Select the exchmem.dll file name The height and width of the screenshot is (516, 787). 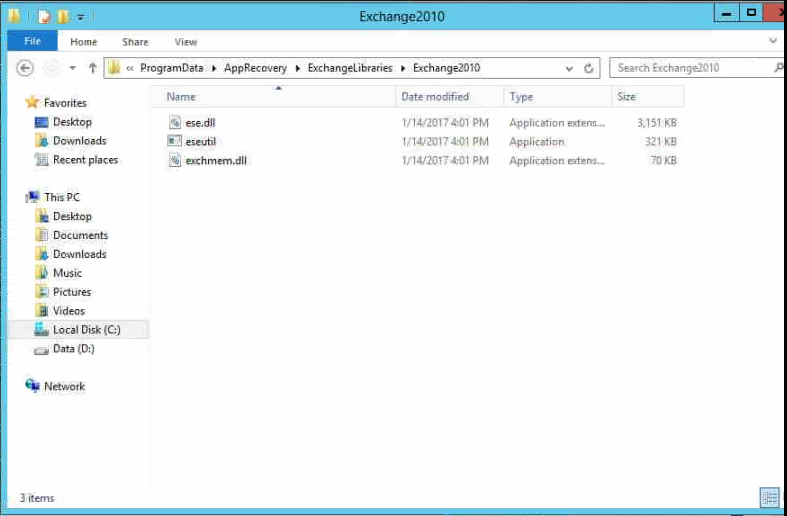pos(216,161)
